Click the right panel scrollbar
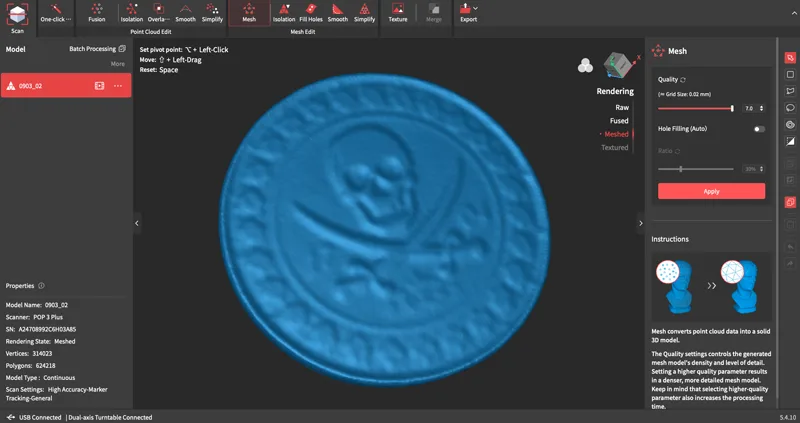The height and width of the screenshot is (423, 800). (x=777, y=219)
